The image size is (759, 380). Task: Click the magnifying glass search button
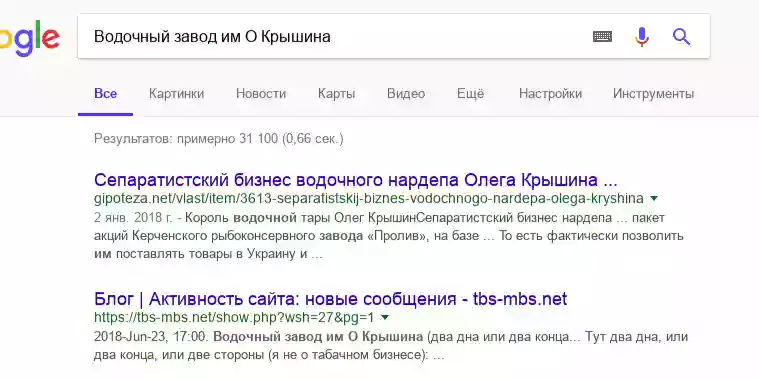pyautogui.click(x=682, y=36)
